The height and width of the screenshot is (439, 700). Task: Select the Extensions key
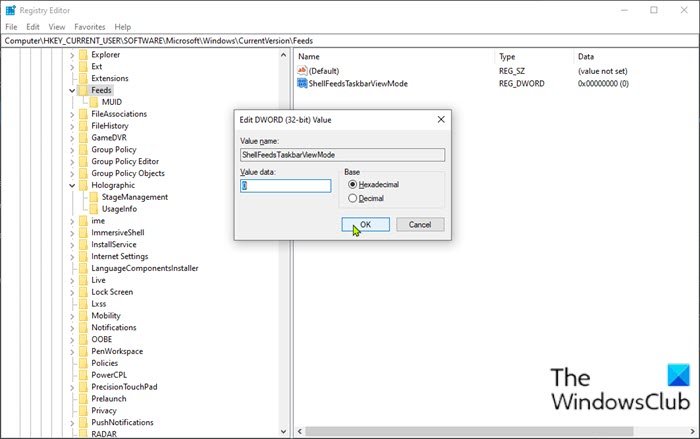click(x=110, y=78)
